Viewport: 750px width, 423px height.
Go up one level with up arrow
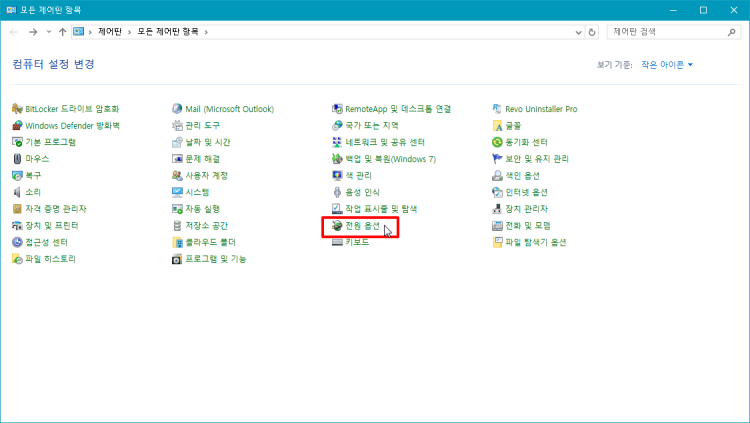(63, 32)
